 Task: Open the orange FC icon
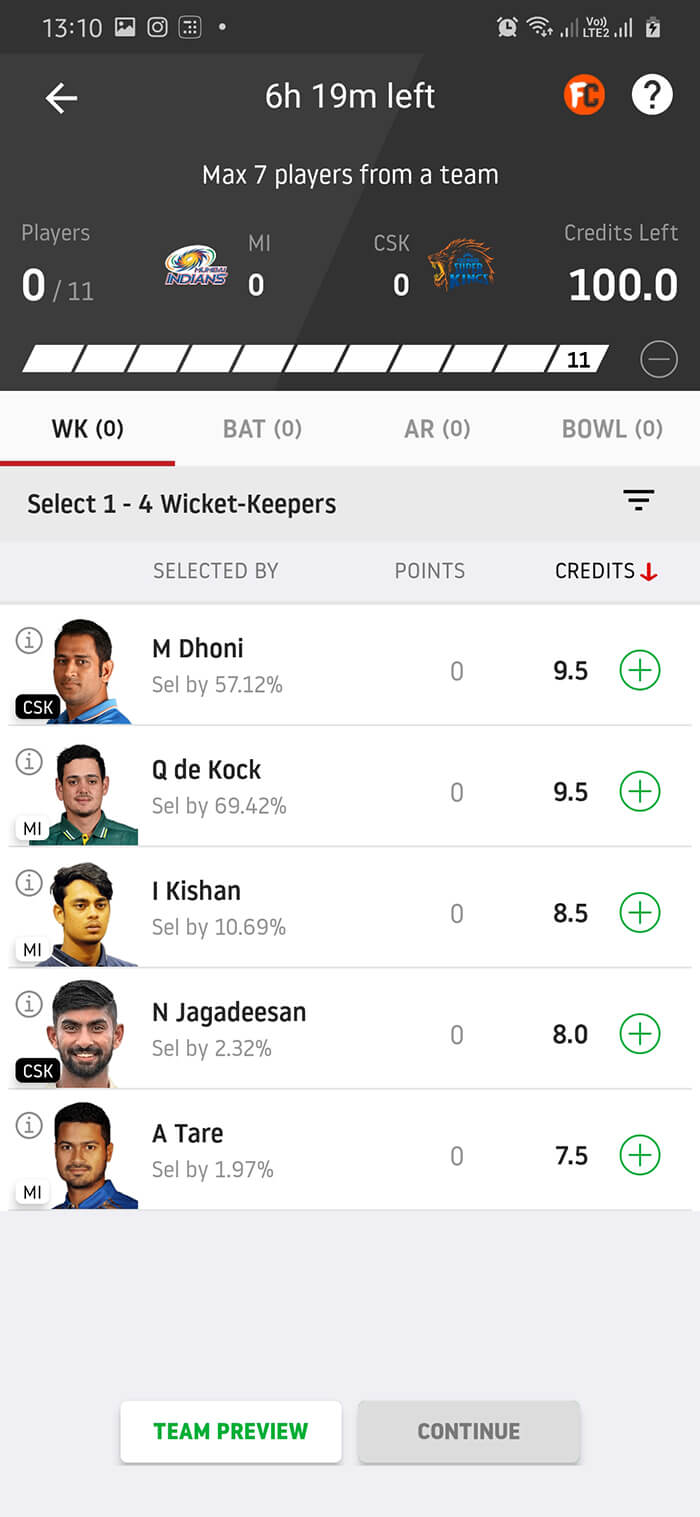click(x=584, y=96)
